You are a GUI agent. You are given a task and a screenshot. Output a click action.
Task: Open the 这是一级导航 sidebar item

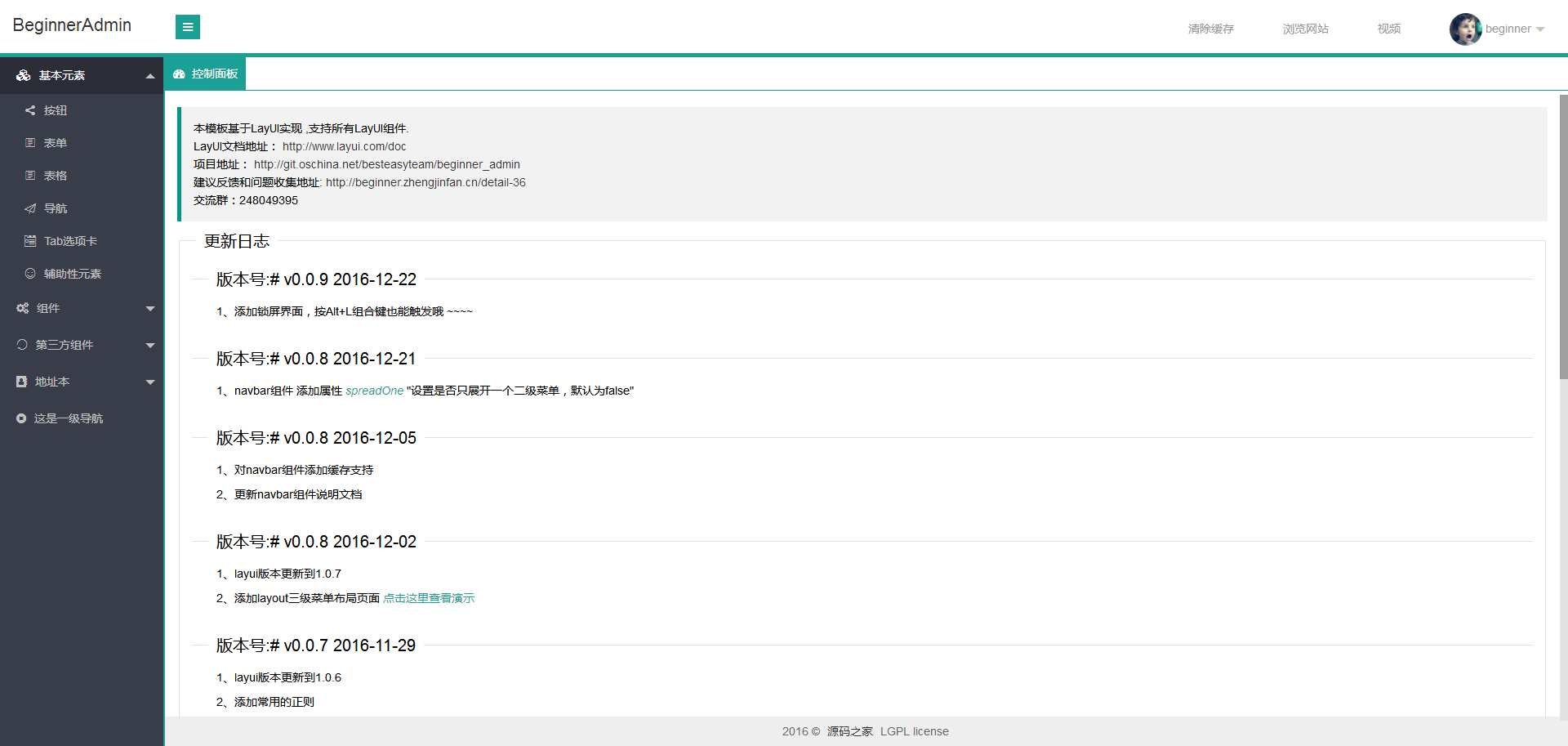pyautogui.click(x=82, y=418)
